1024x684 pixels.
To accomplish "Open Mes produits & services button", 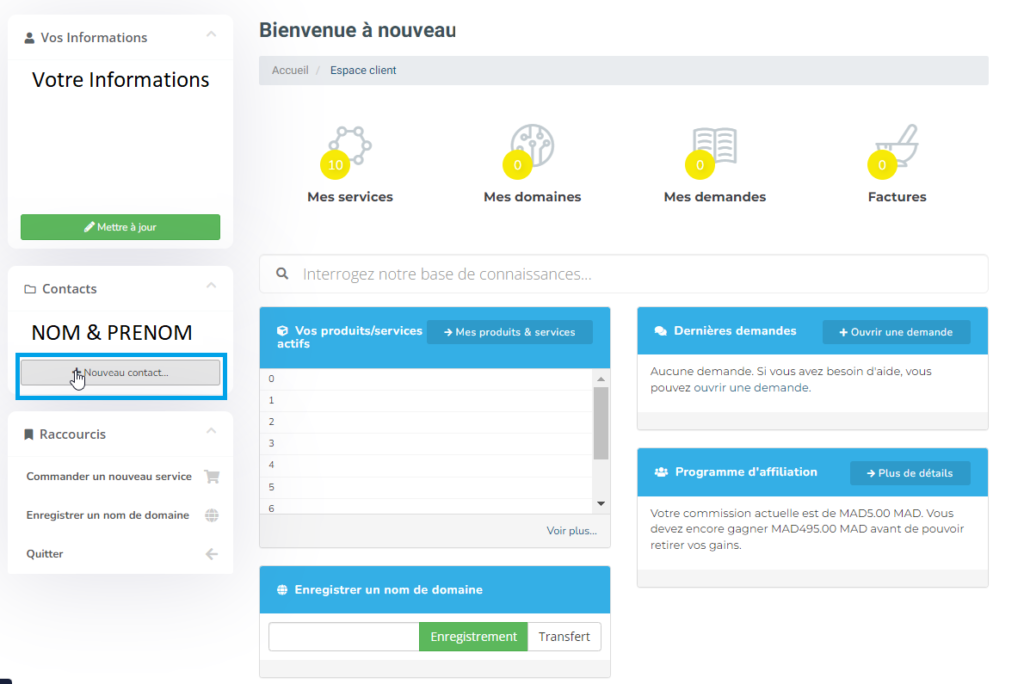I will point(509,332).
